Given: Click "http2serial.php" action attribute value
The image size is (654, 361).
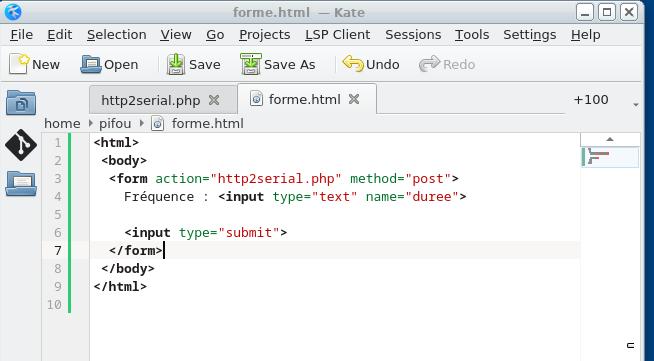Looking at the screenshot, I should click(276, 179).
